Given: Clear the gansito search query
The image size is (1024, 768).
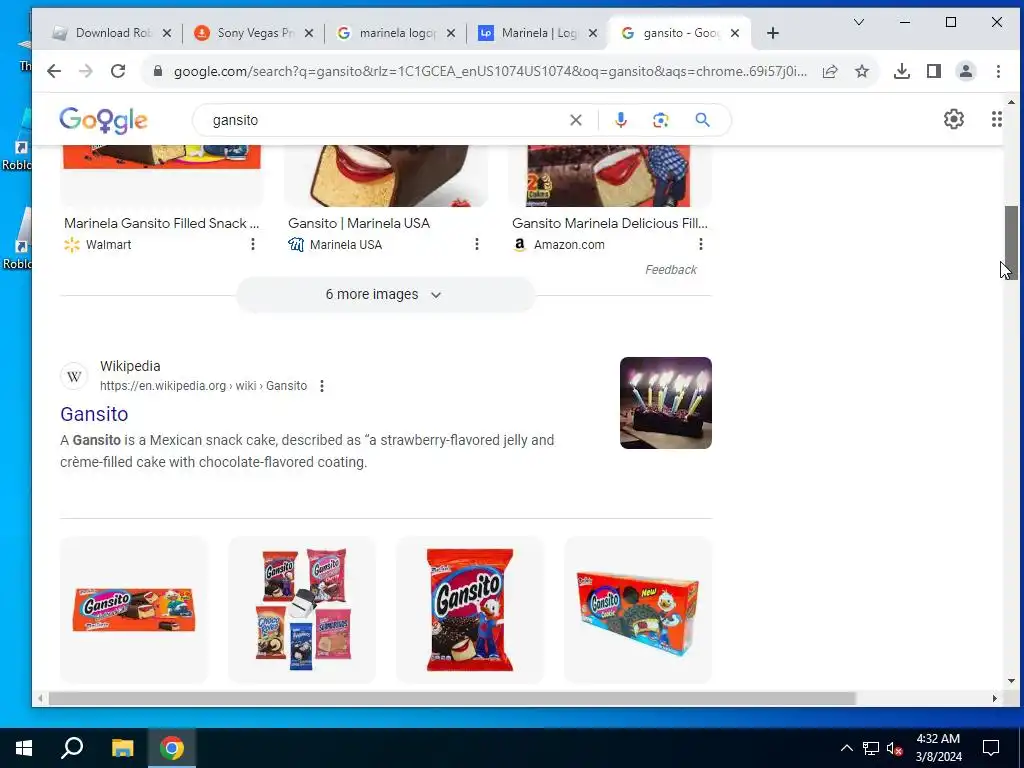Looking at the screenshot, I should coord(575,120).
